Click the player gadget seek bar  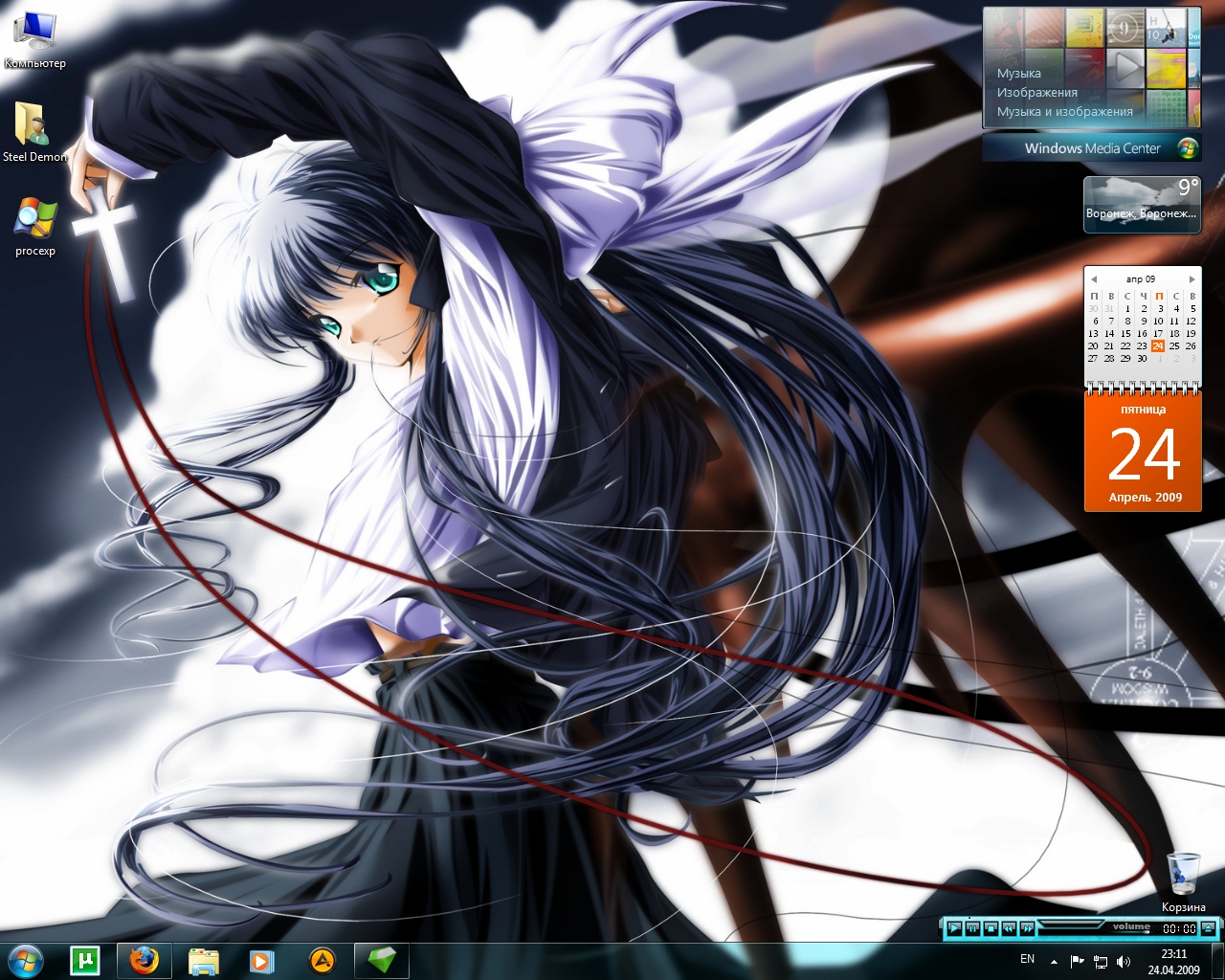coord(1070,924)
